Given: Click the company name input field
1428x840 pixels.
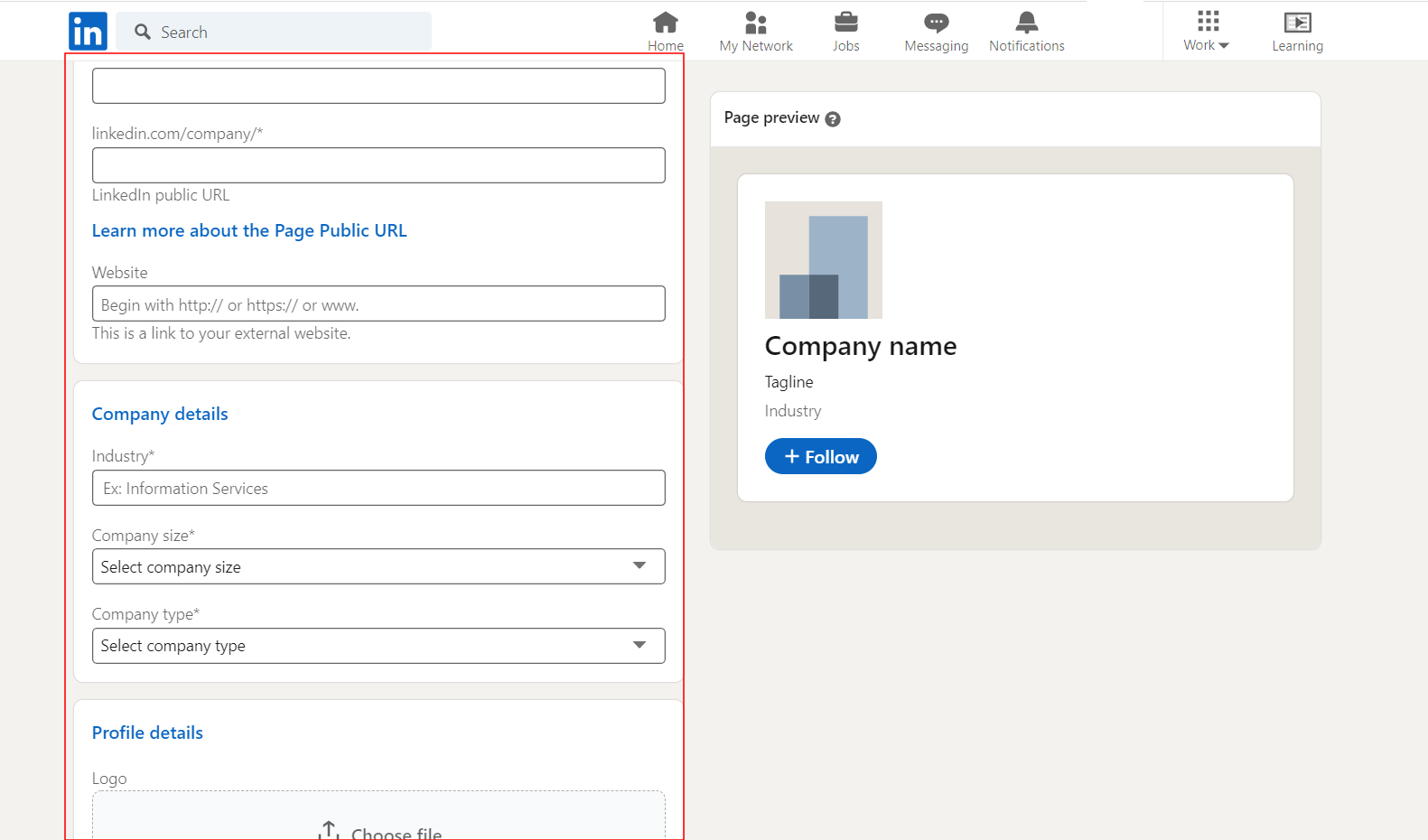Looking at the screenshot, I should click(378, 86).
